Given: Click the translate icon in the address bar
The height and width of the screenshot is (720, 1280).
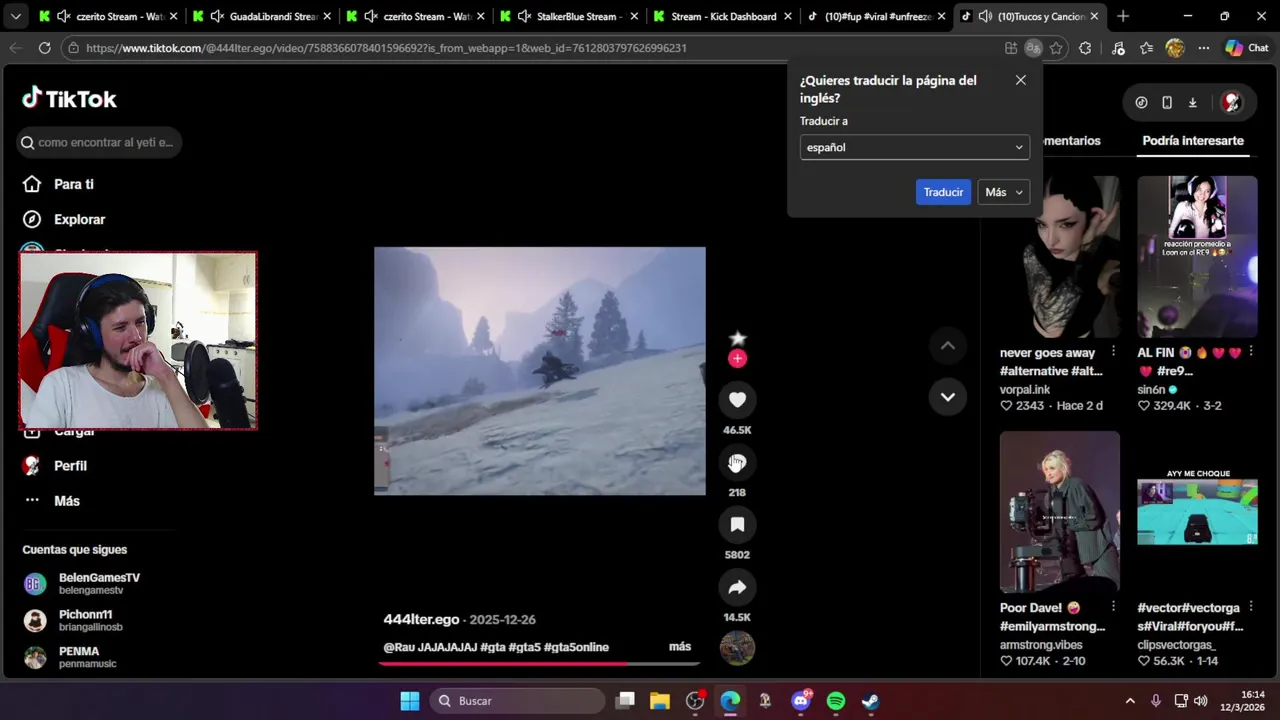Looking at the screenshot, I should (x=1033, y=48).
